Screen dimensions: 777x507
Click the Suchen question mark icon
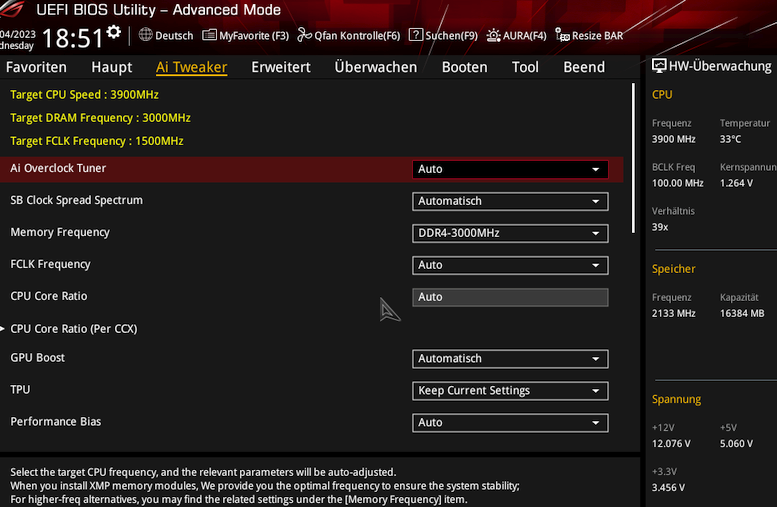(x=416, y=35)
